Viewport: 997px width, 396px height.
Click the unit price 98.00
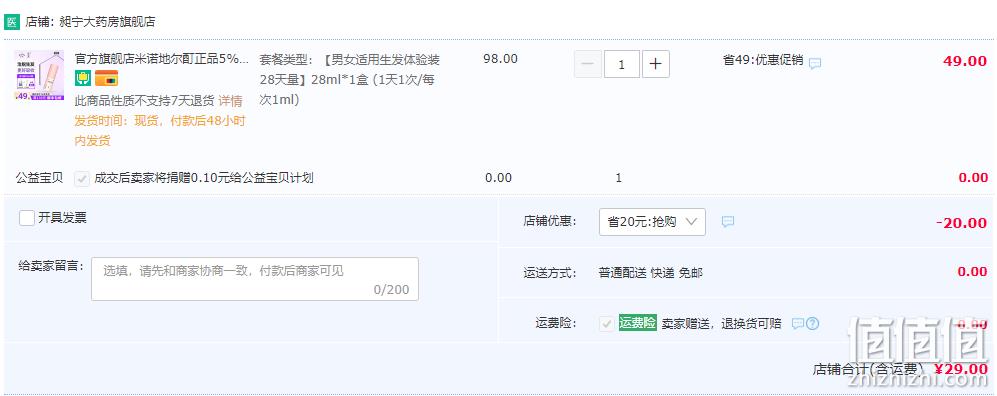point(500,59)
